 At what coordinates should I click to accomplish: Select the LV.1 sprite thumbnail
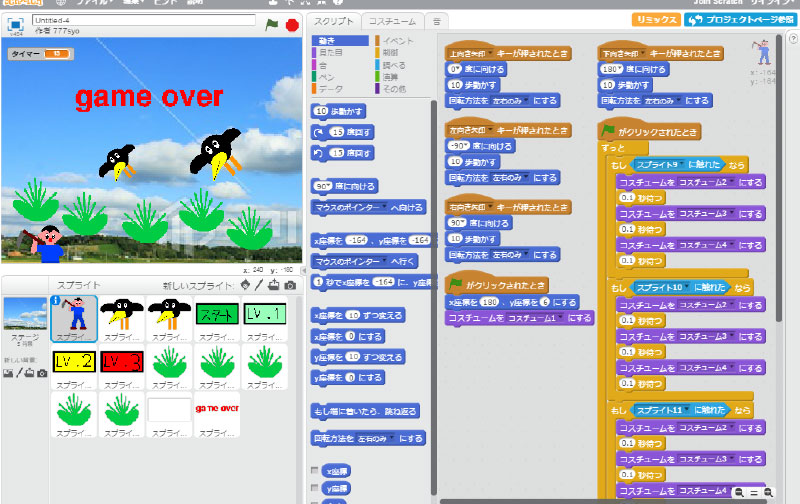click(265, 319)
